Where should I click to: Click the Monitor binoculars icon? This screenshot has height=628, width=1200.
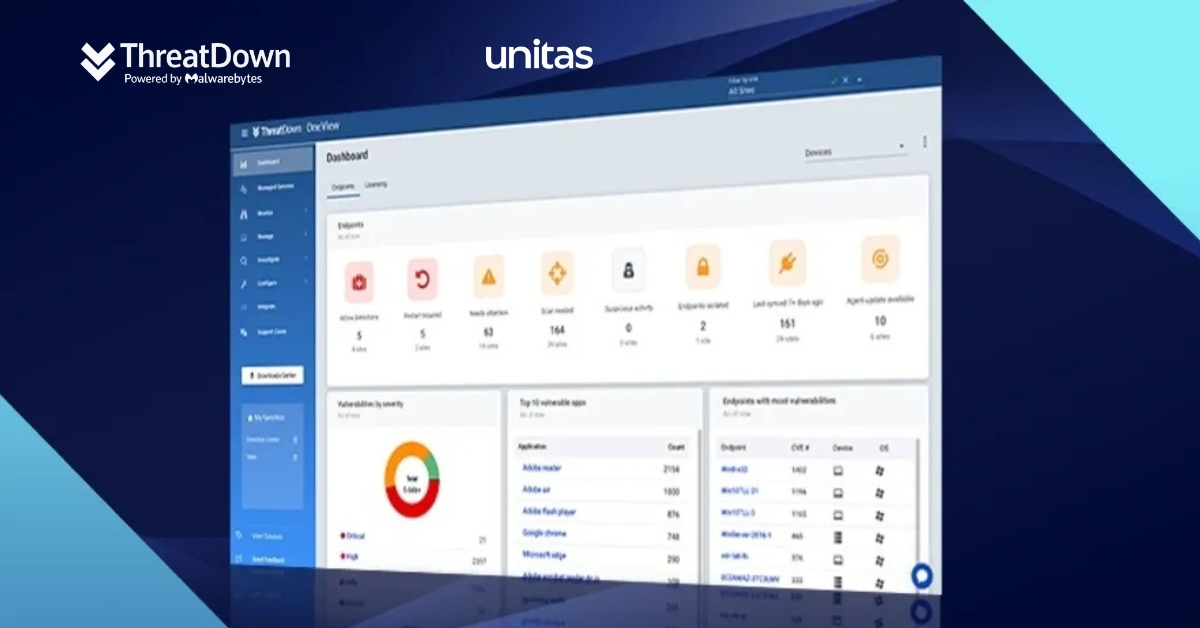pos(244,214)
